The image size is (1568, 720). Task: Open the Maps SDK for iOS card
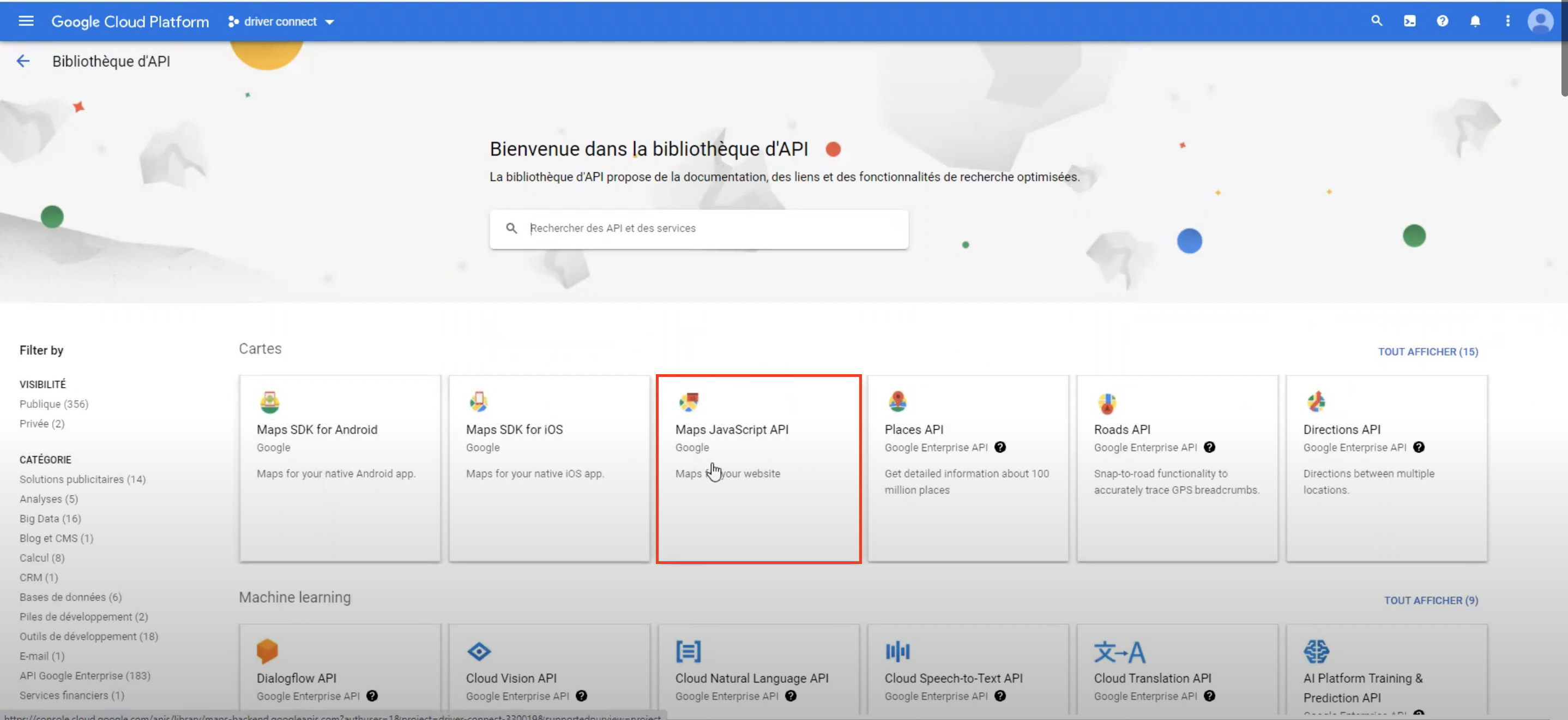pos(549,468)
